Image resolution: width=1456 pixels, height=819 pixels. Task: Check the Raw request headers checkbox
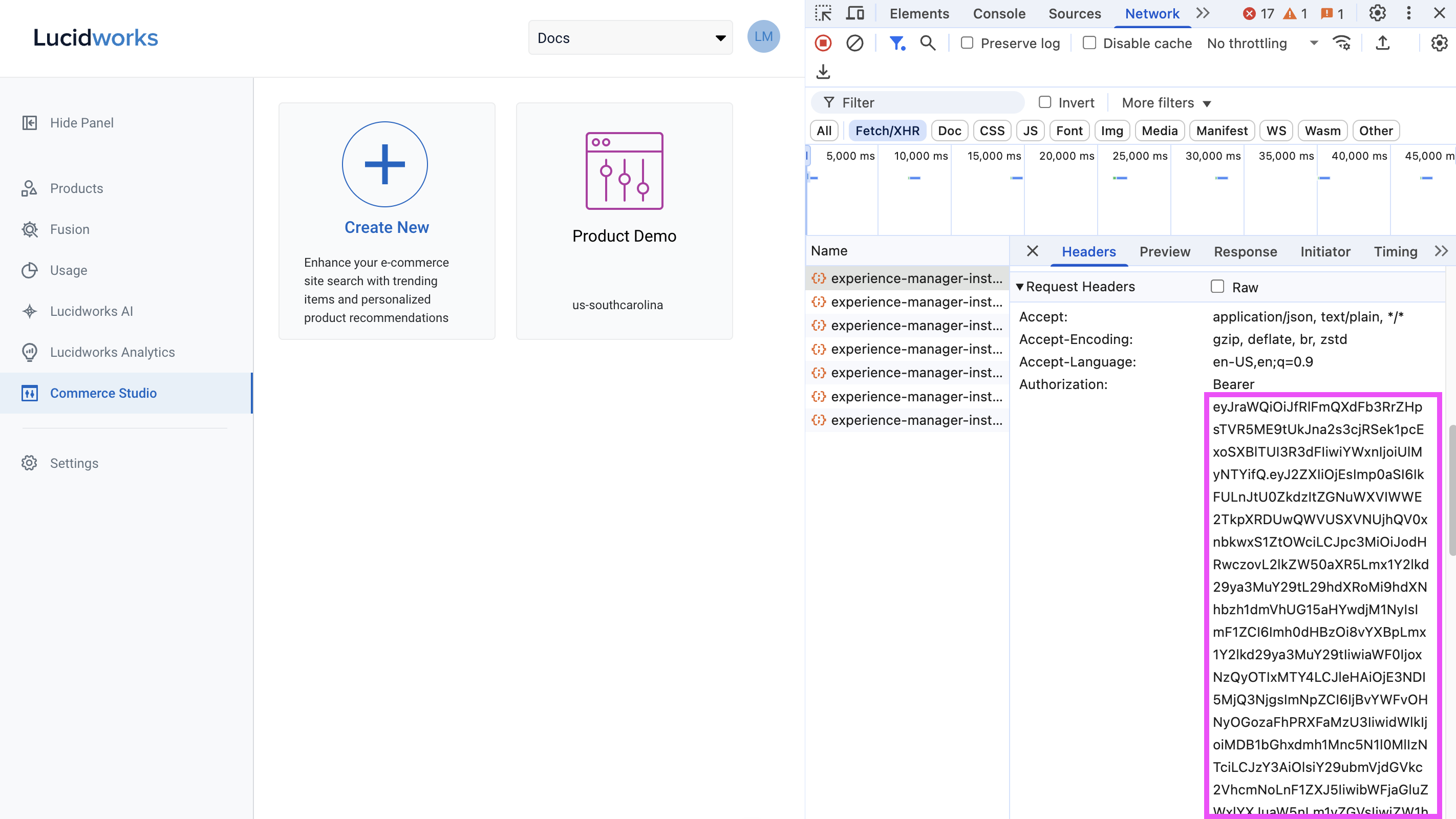point(1217,287)
